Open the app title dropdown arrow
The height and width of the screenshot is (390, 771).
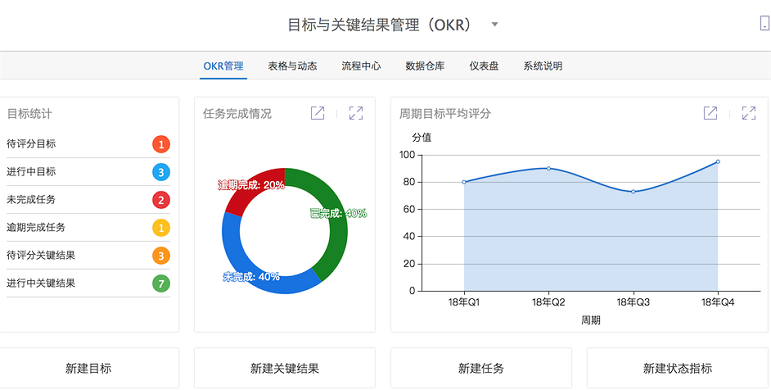point(495,25)
